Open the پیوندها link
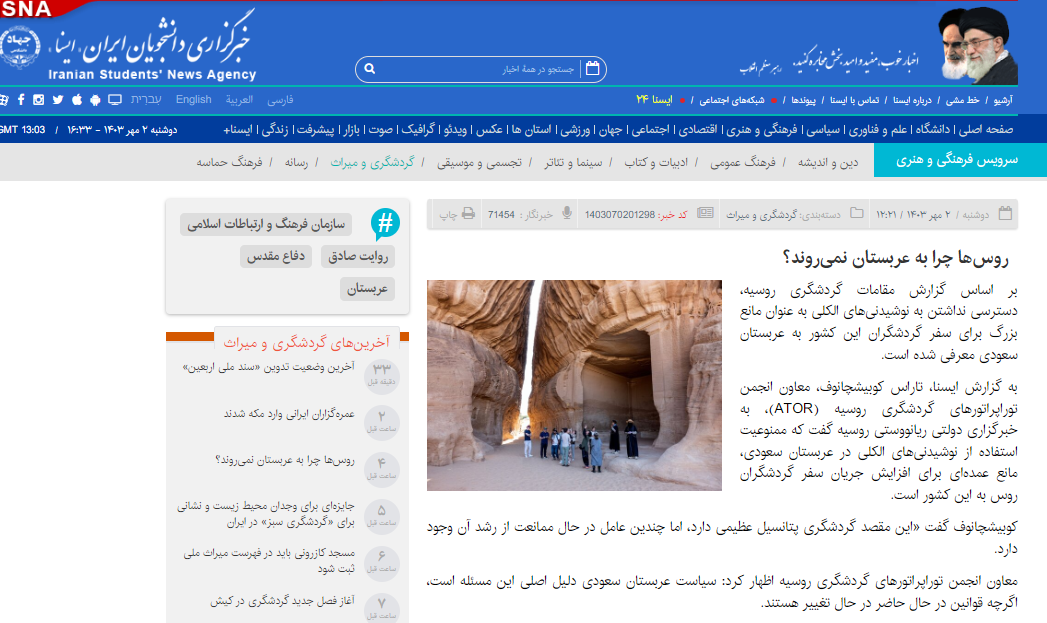 (x=803, y=100)
